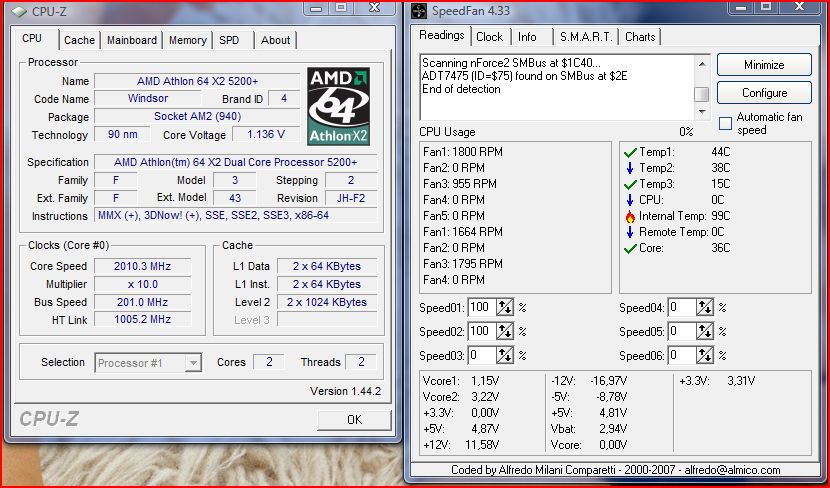Click the -12V reading of -16,97V
830x488 pixels.
coord(589,381)
